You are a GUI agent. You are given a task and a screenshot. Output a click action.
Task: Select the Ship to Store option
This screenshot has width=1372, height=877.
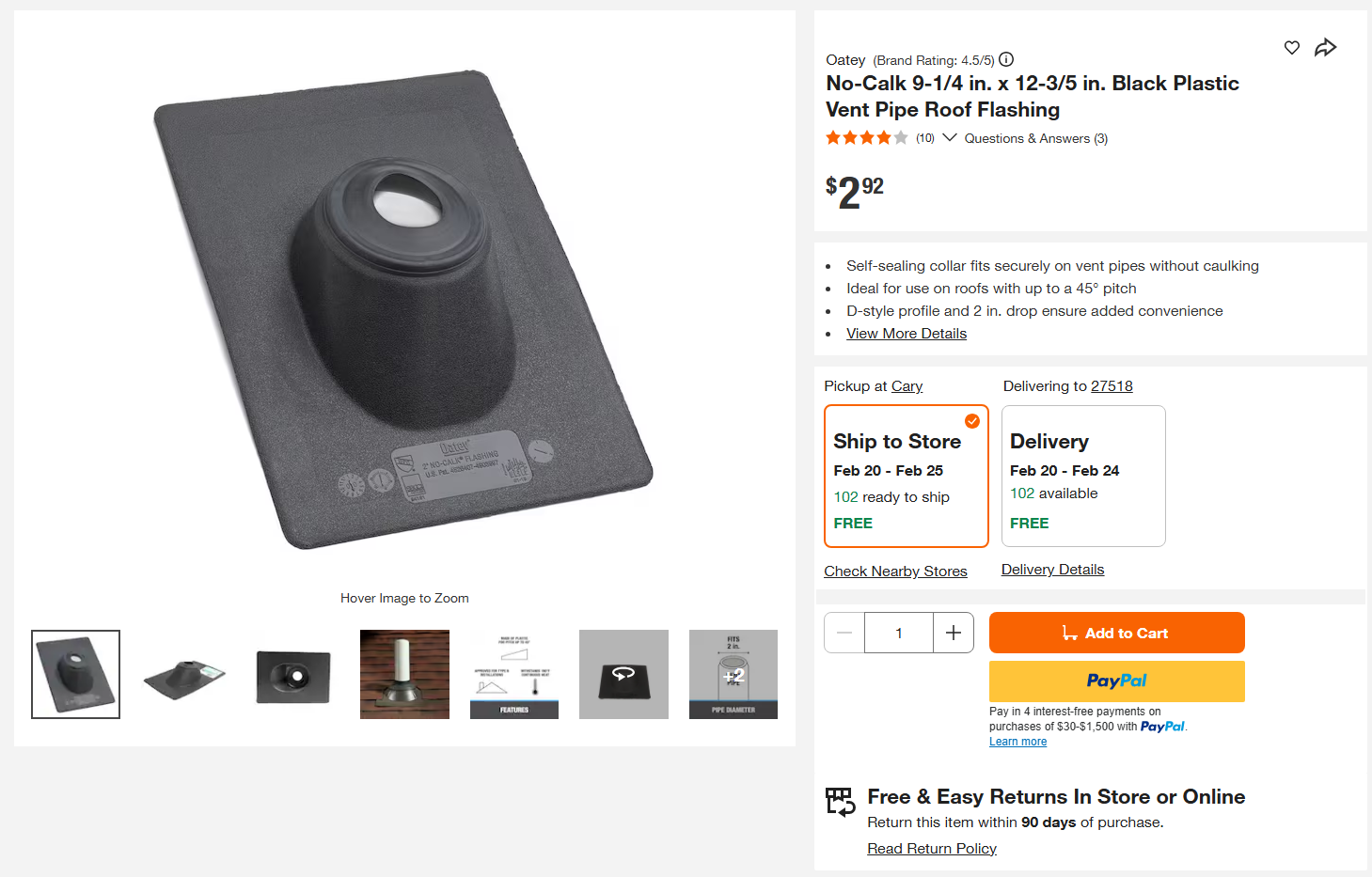[x=906, y=477]
